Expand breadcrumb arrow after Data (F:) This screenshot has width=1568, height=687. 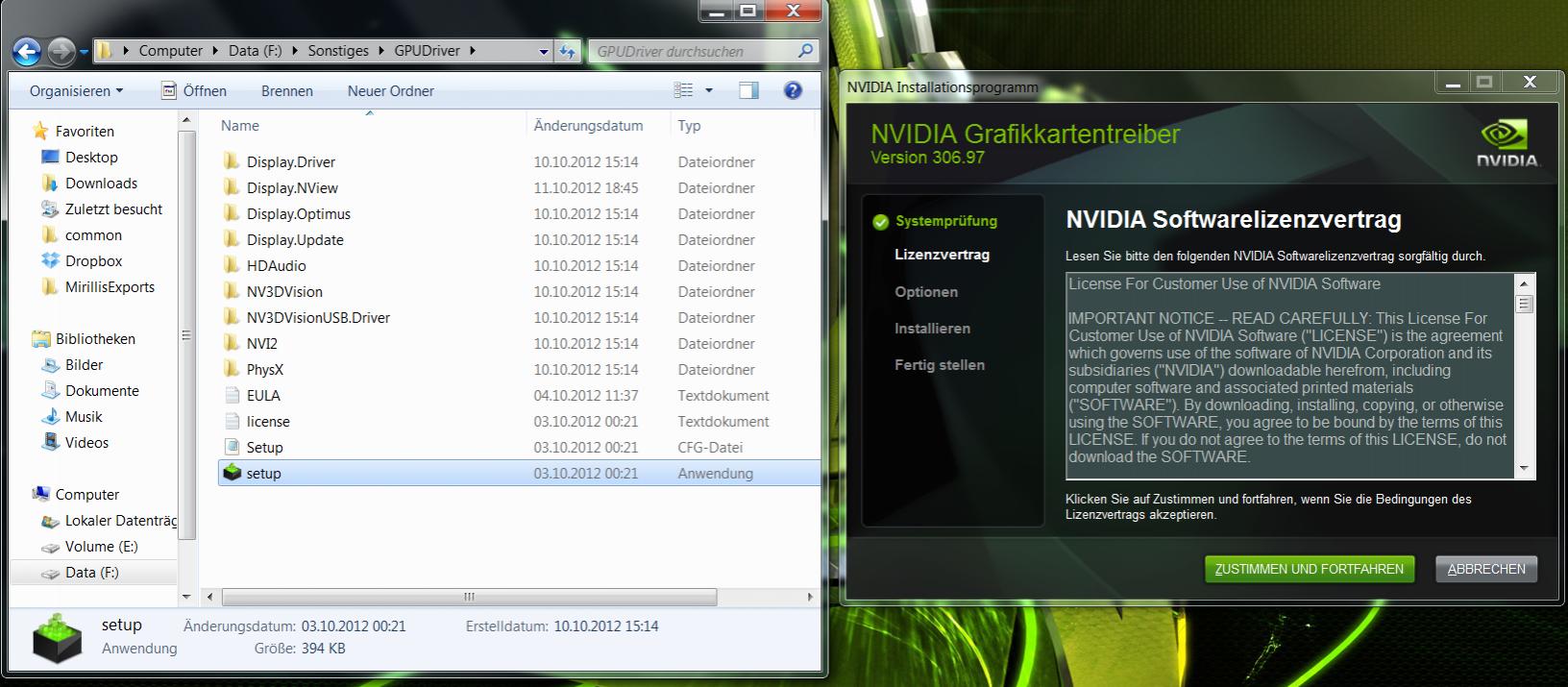pos(294,51)
